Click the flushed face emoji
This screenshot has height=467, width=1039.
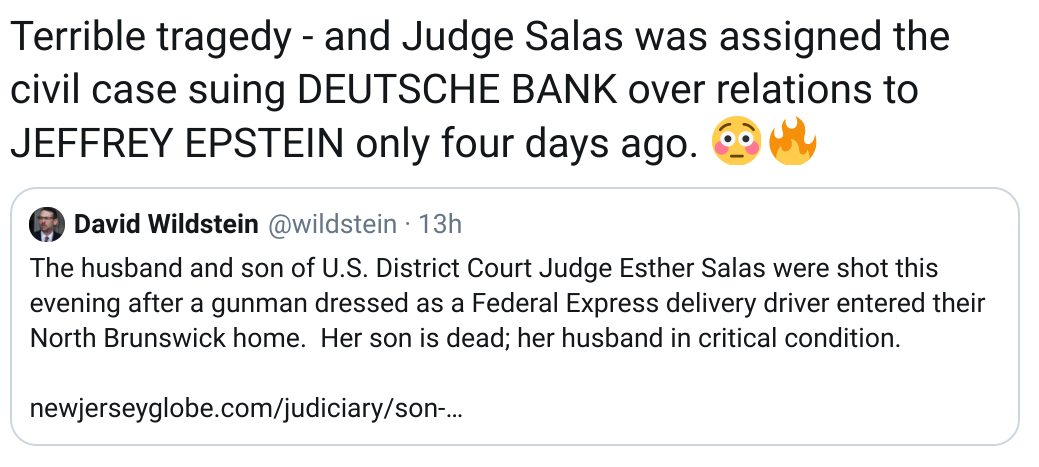pyautogui.click(x=737, y=145)
